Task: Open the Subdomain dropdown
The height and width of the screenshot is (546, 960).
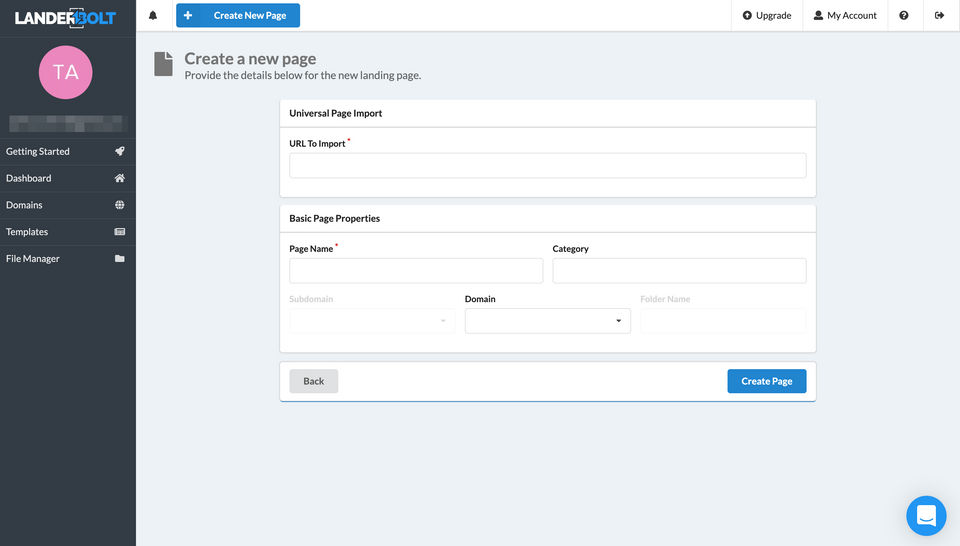Action: click(372, 321)
